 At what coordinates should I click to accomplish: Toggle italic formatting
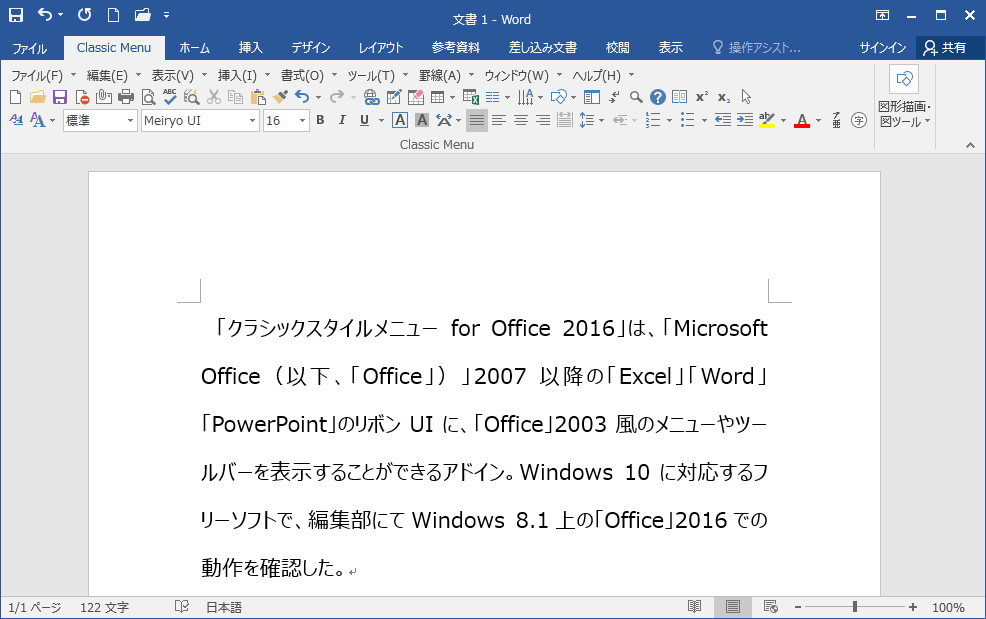(342, 120)
